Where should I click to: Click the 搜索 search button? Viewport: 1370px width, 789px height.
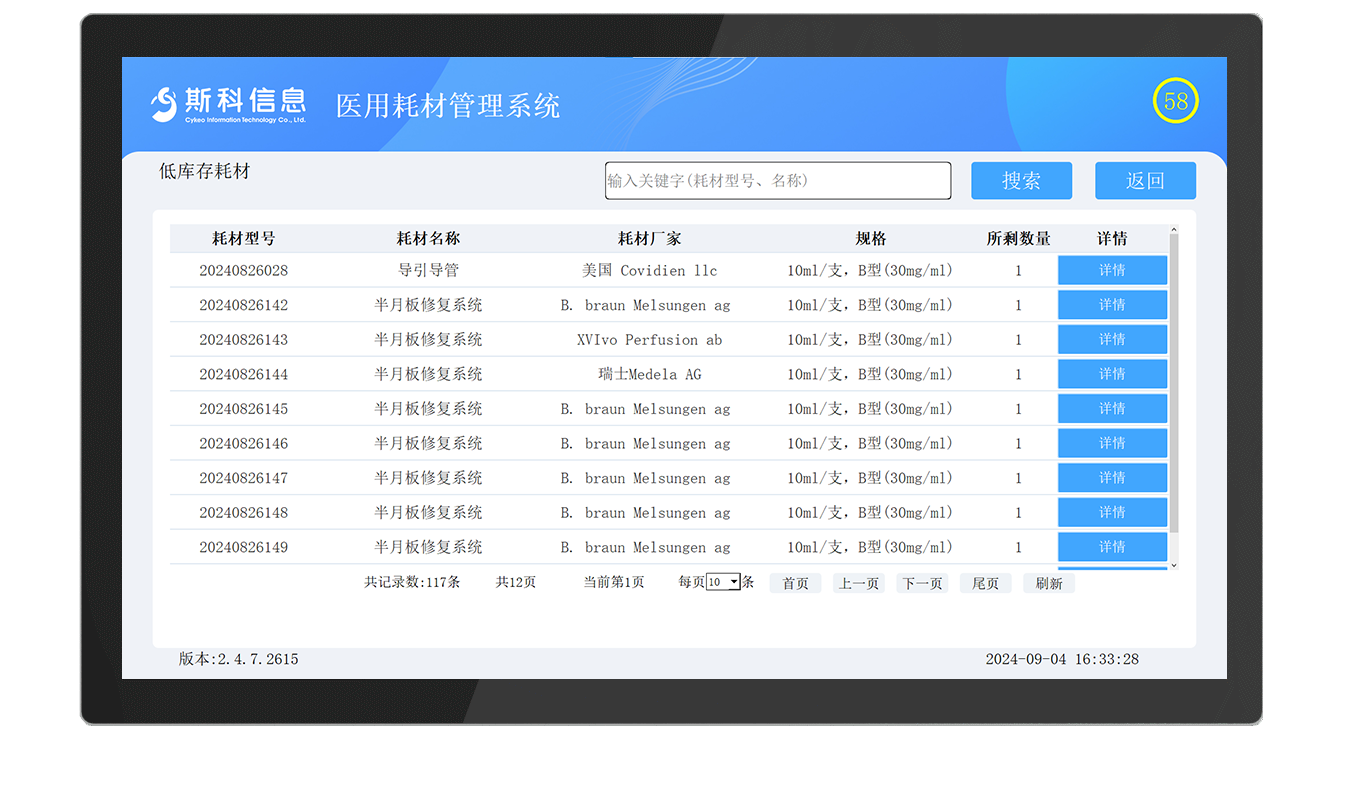coord(1021,180)
